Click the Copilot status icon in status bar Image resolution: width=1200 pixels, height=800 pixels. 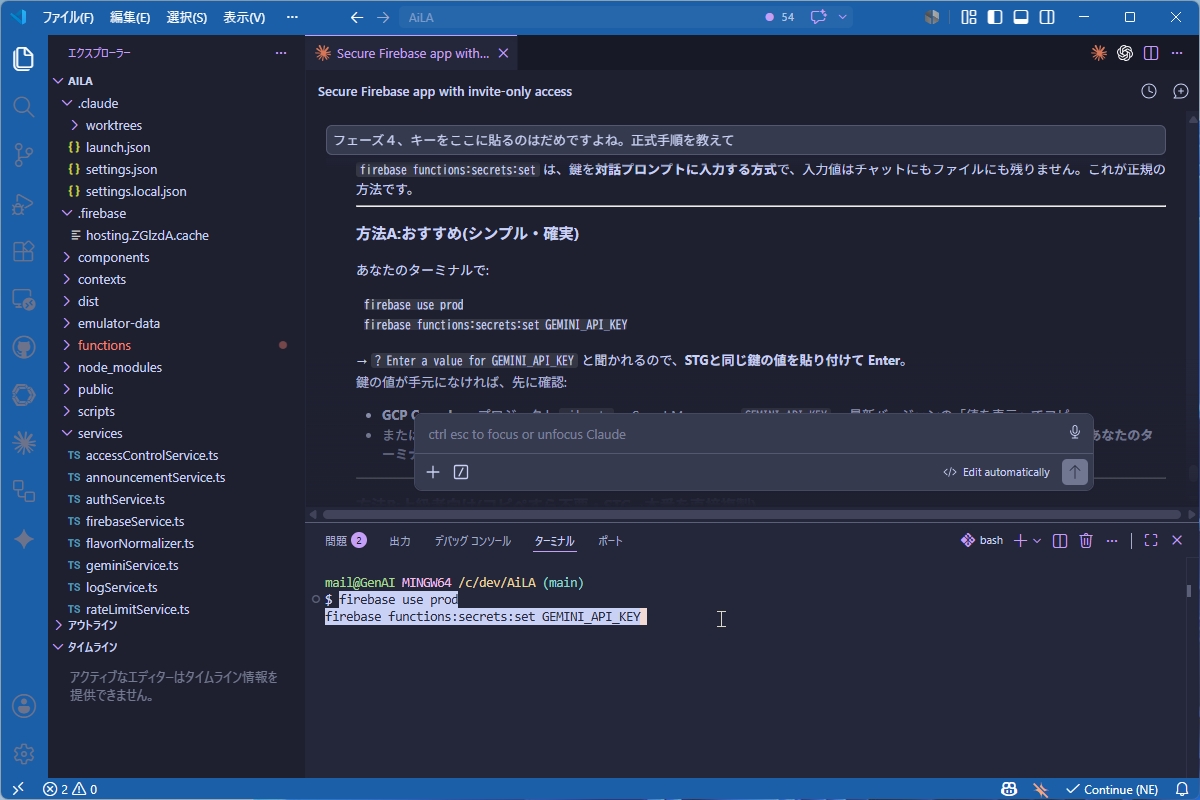[x=1011, y=789]
